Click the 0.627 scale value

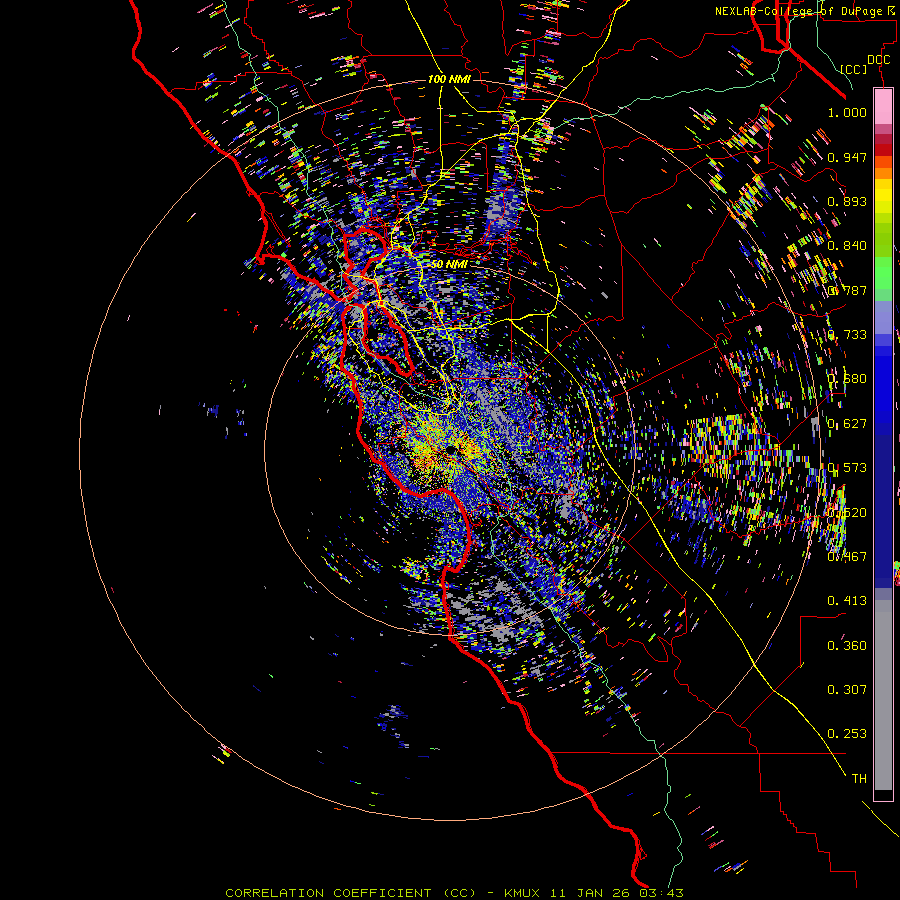pos(847,424)
